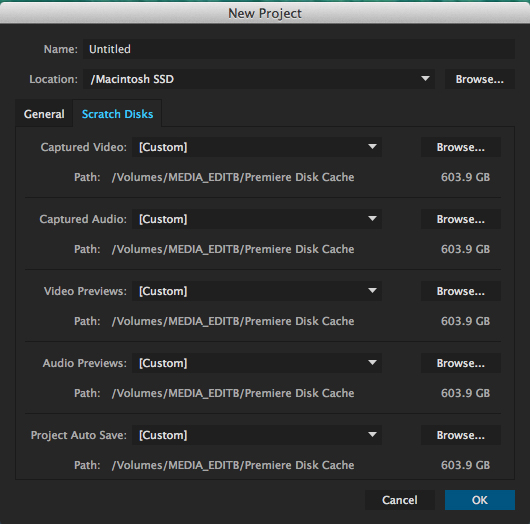Open the Audio Previews dropdown

257,363
